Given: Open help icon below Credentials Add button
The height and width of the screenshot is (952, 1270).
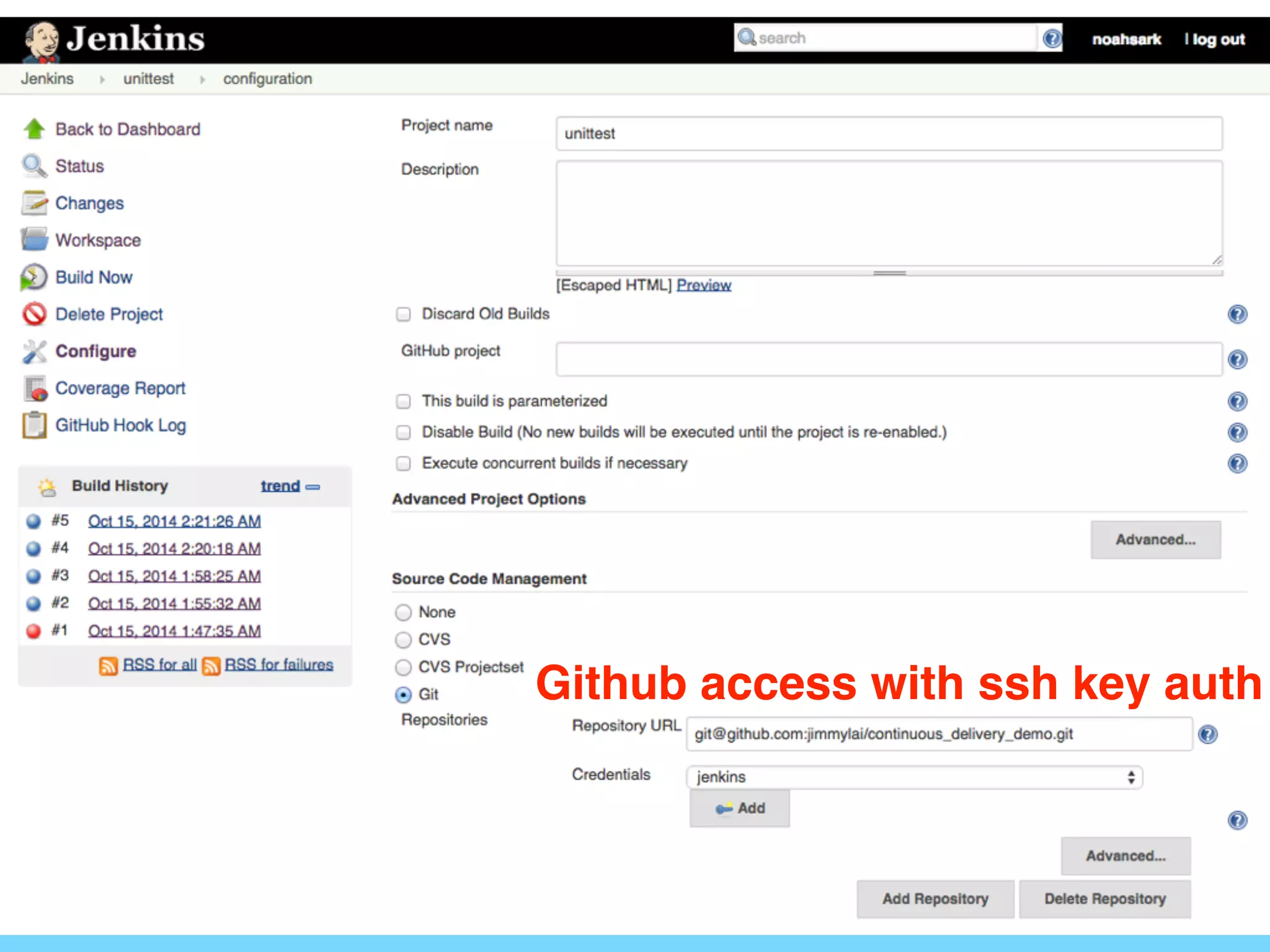Looking at the screenshot, I should tap(1237, 821).
